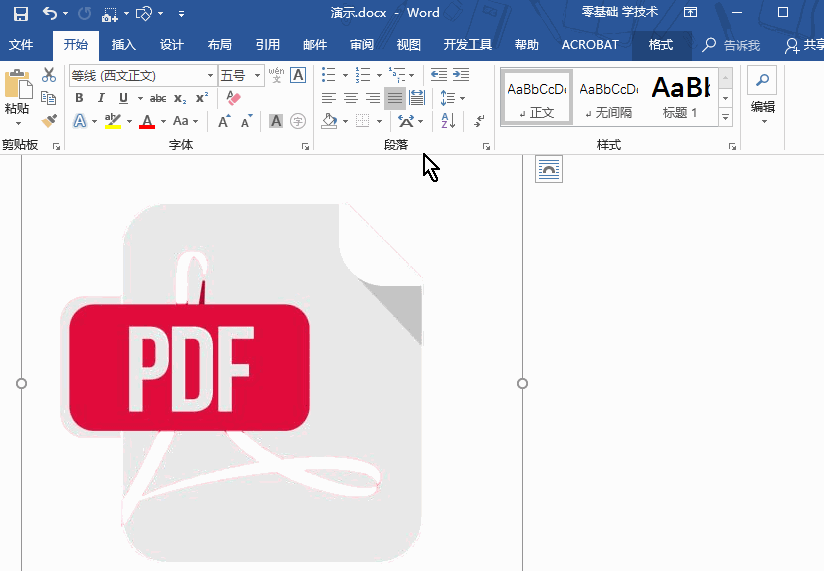Undo the last action

tap(50, 13)
